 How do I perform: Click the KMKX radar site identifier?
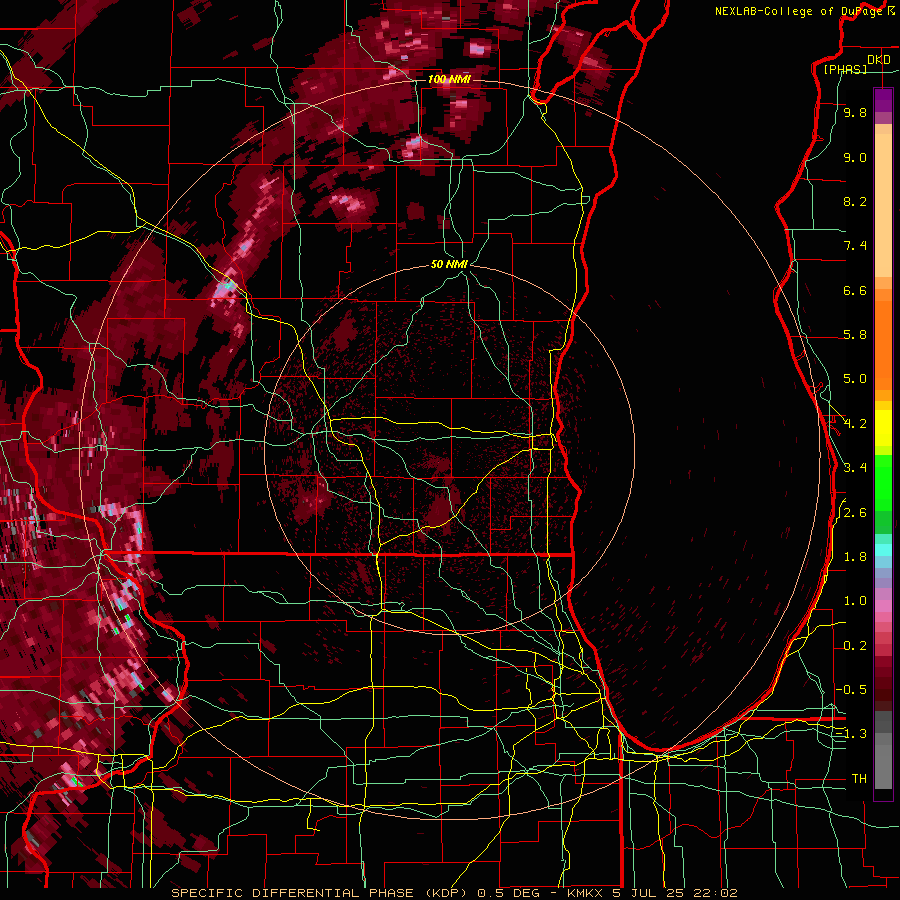(585, 893)
